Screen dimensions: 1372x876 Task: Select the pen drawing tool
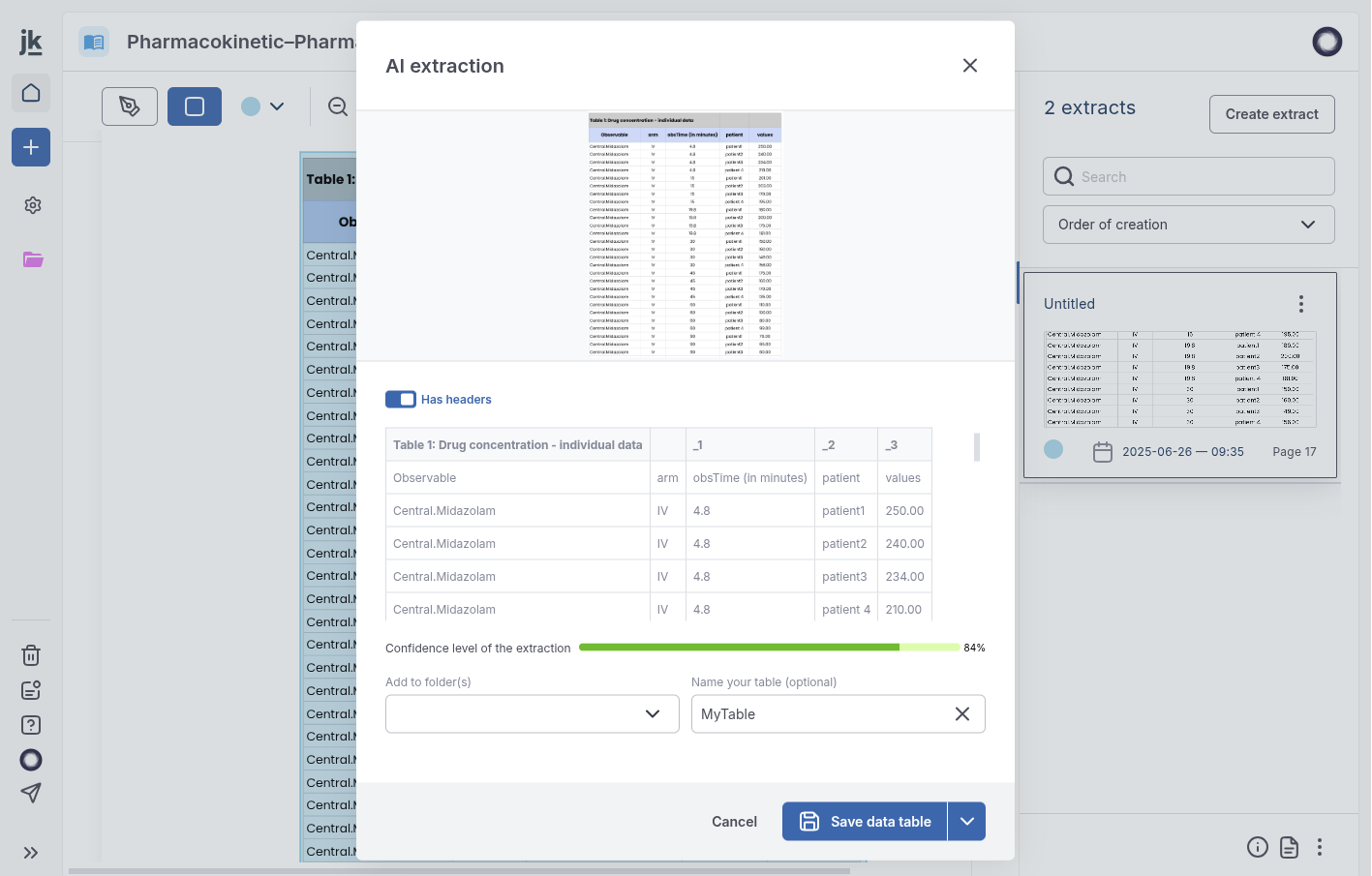click(x=130, y=106)
